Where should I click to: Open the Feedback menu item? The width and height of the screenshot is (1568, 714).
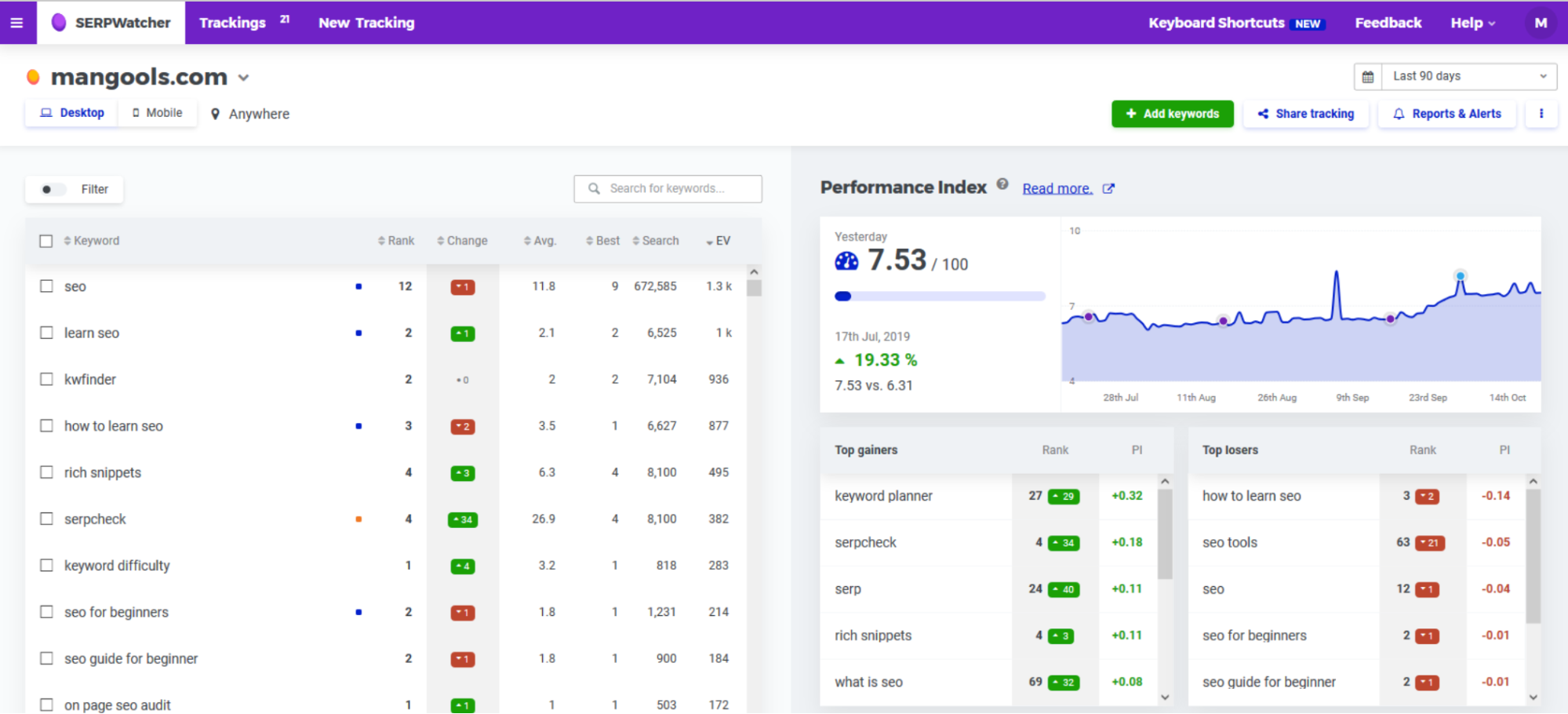coord(1388,23)
